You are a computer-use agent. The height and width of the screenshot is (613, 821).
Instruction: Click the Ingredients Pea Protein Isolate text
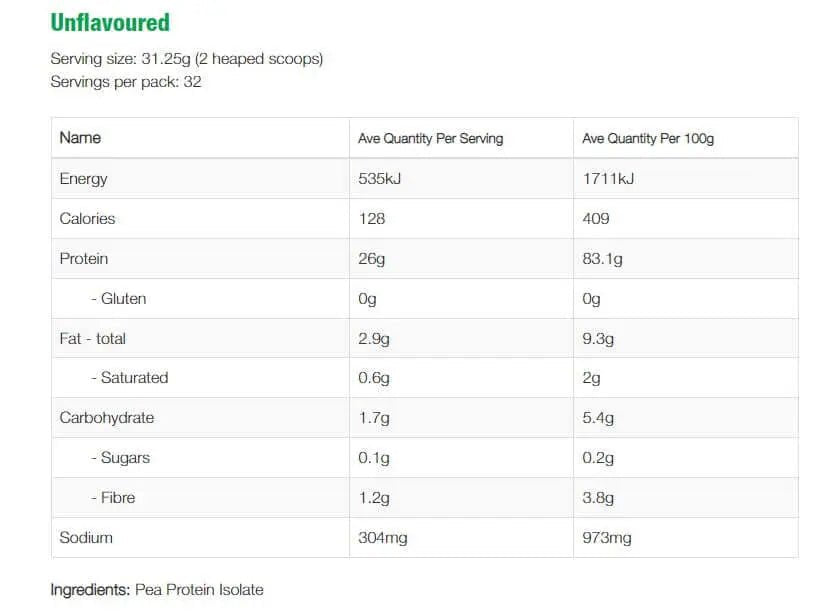tap(157, 590)
